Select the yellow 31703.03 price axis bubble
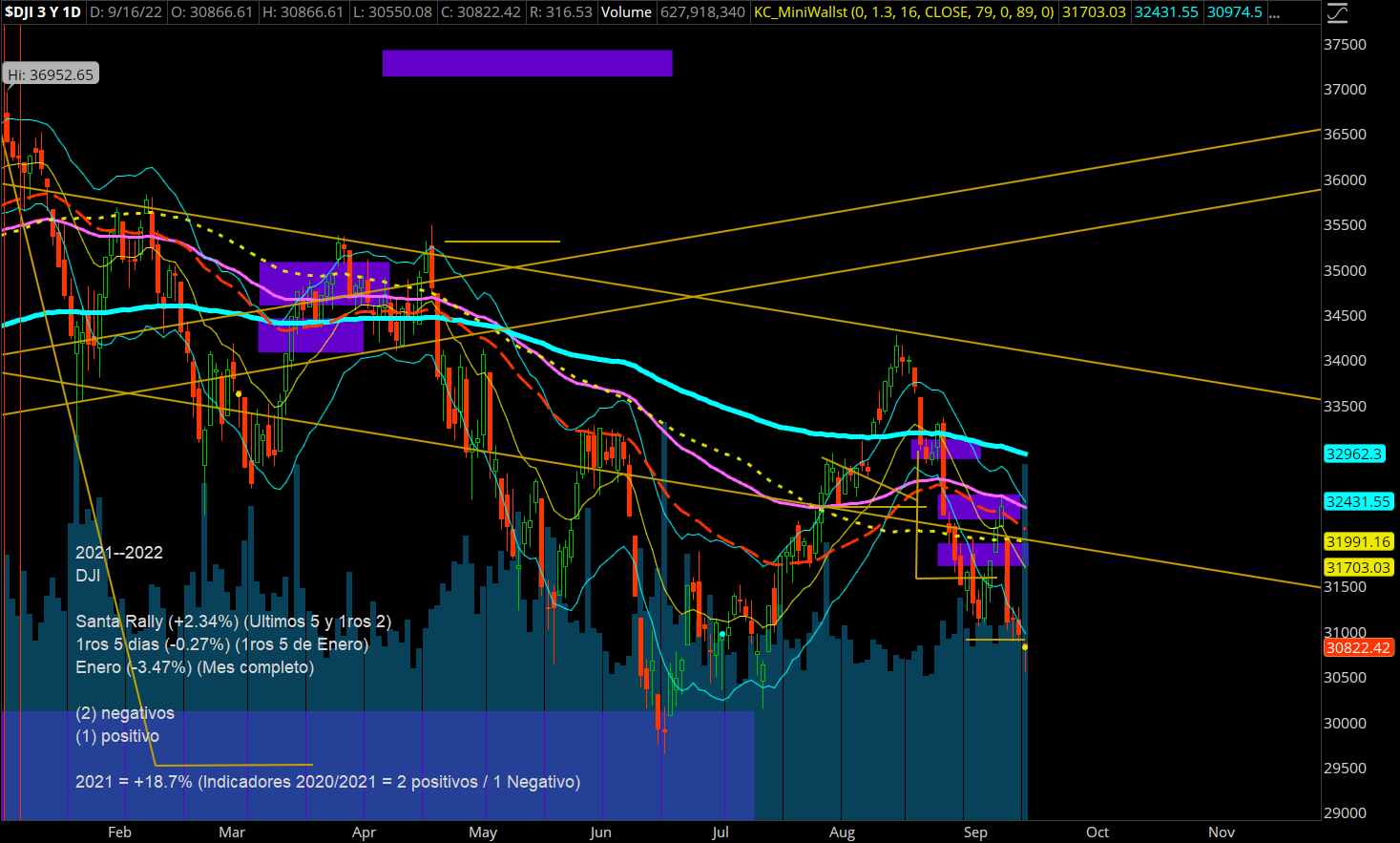 [x=1357, y=568]
